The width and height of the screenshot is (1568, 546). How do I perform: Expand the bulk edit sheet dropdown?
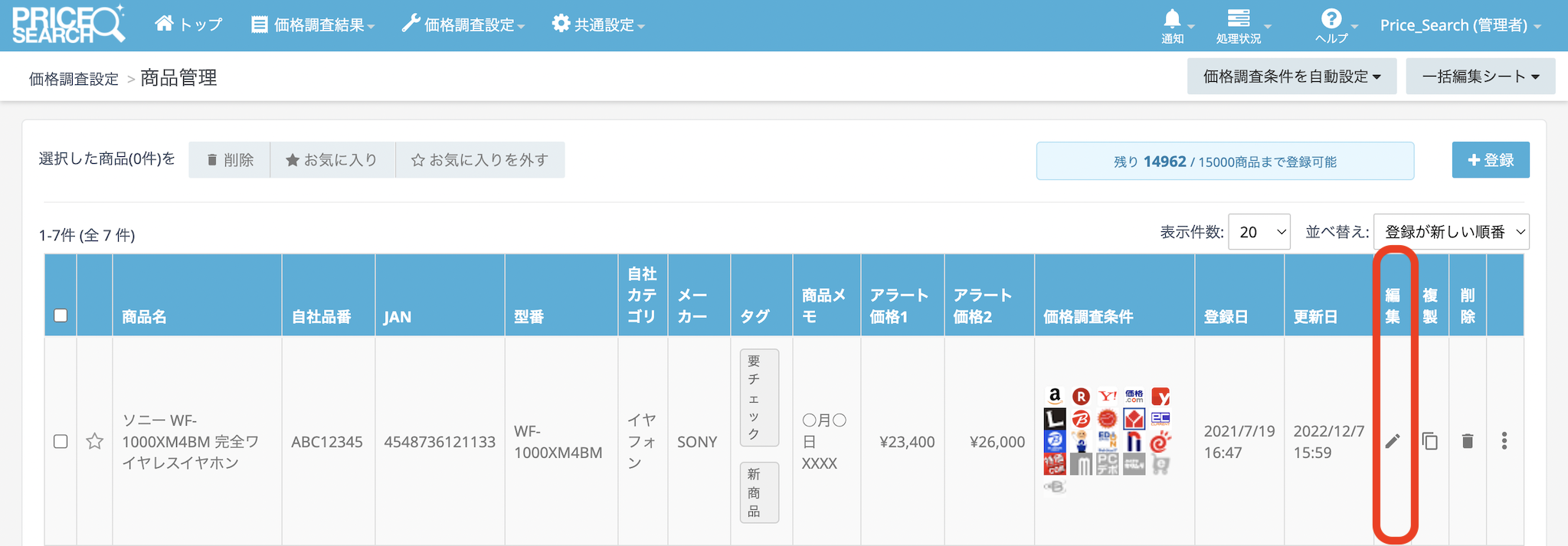pos(1480,77)
